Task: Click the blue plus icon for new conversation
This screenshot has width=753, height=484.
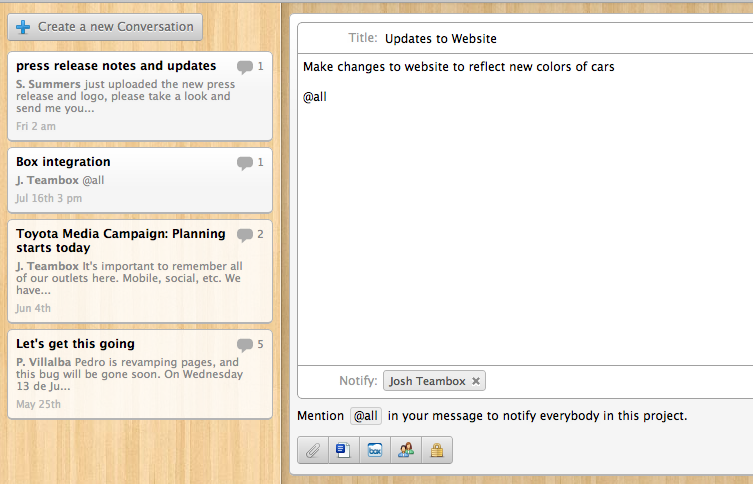Action: [23, 27]
